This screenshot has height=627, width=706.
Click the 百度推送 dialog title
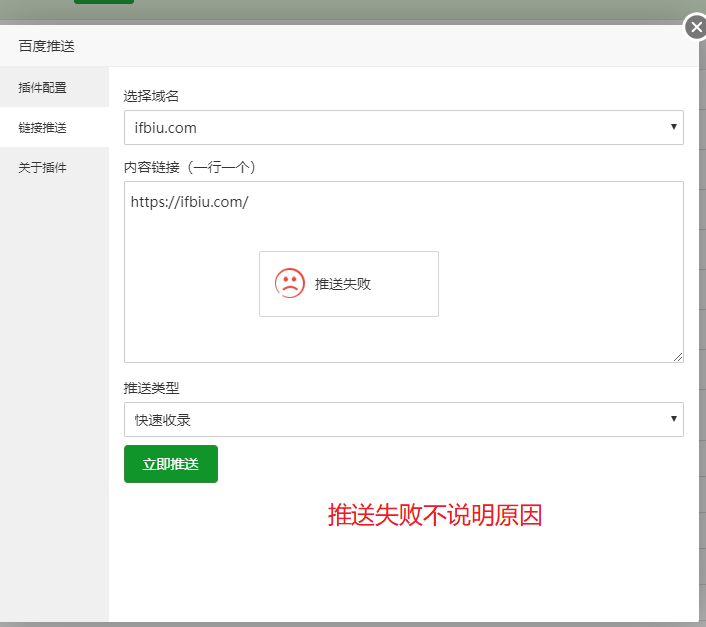[46, 46]
